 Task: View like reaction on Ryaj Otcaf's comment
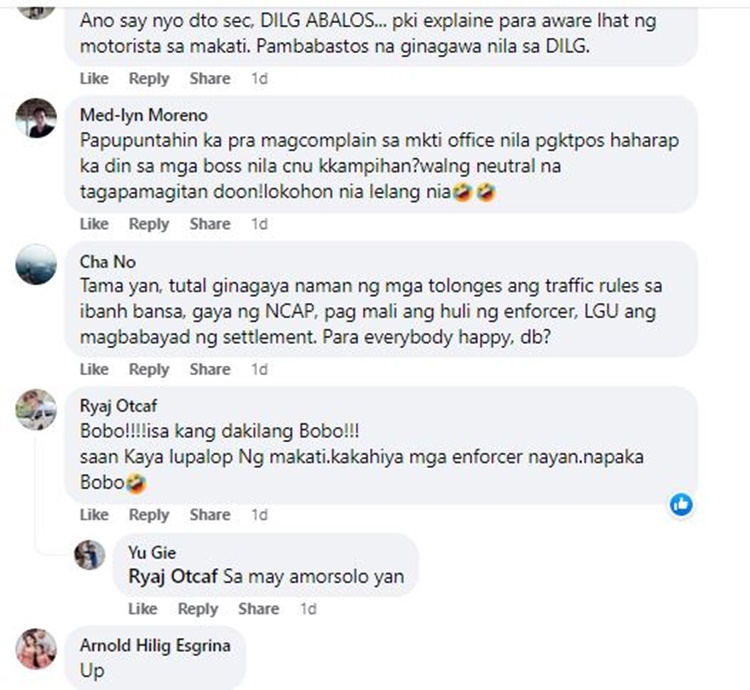pyautogui.click(x=681, y=504)
